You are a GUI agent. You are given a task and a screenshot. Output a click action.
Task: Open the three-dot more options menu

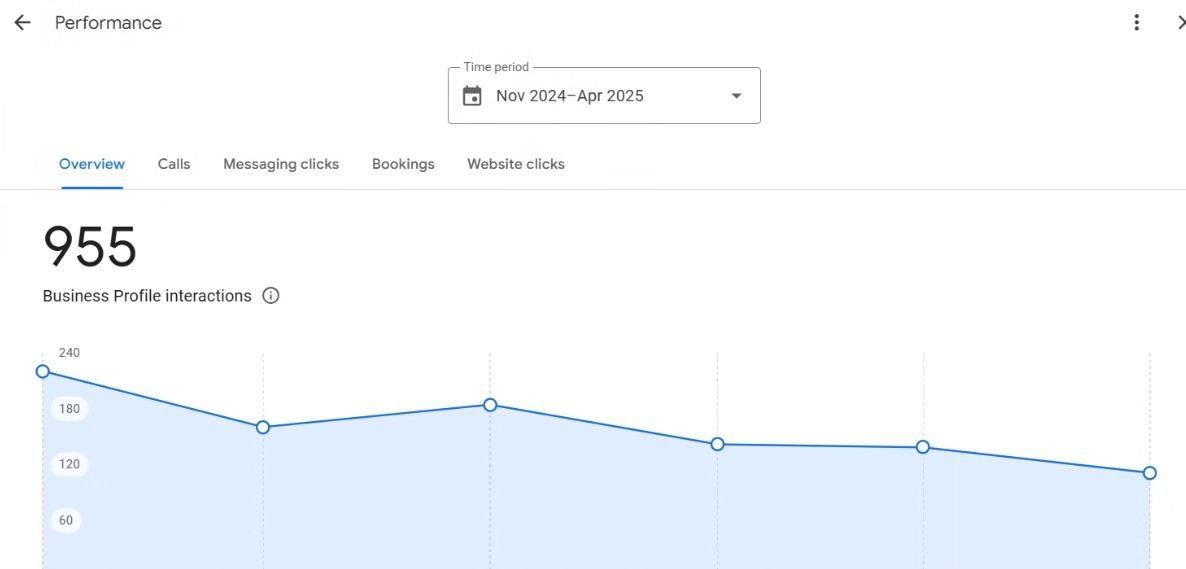(1136, 23)
